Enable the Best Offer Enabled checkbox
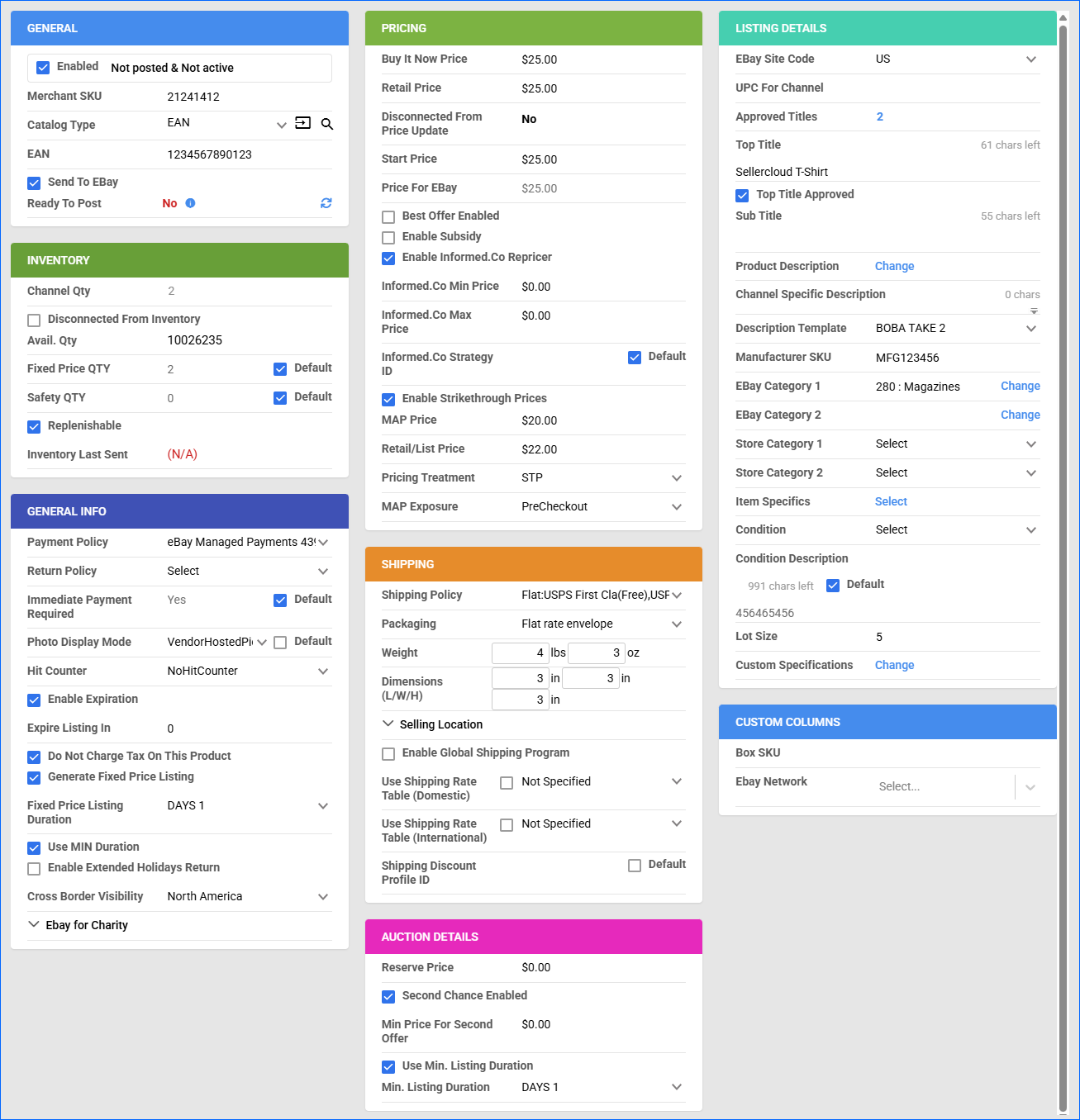The image size is (1080, 1120). click(388, 217)
